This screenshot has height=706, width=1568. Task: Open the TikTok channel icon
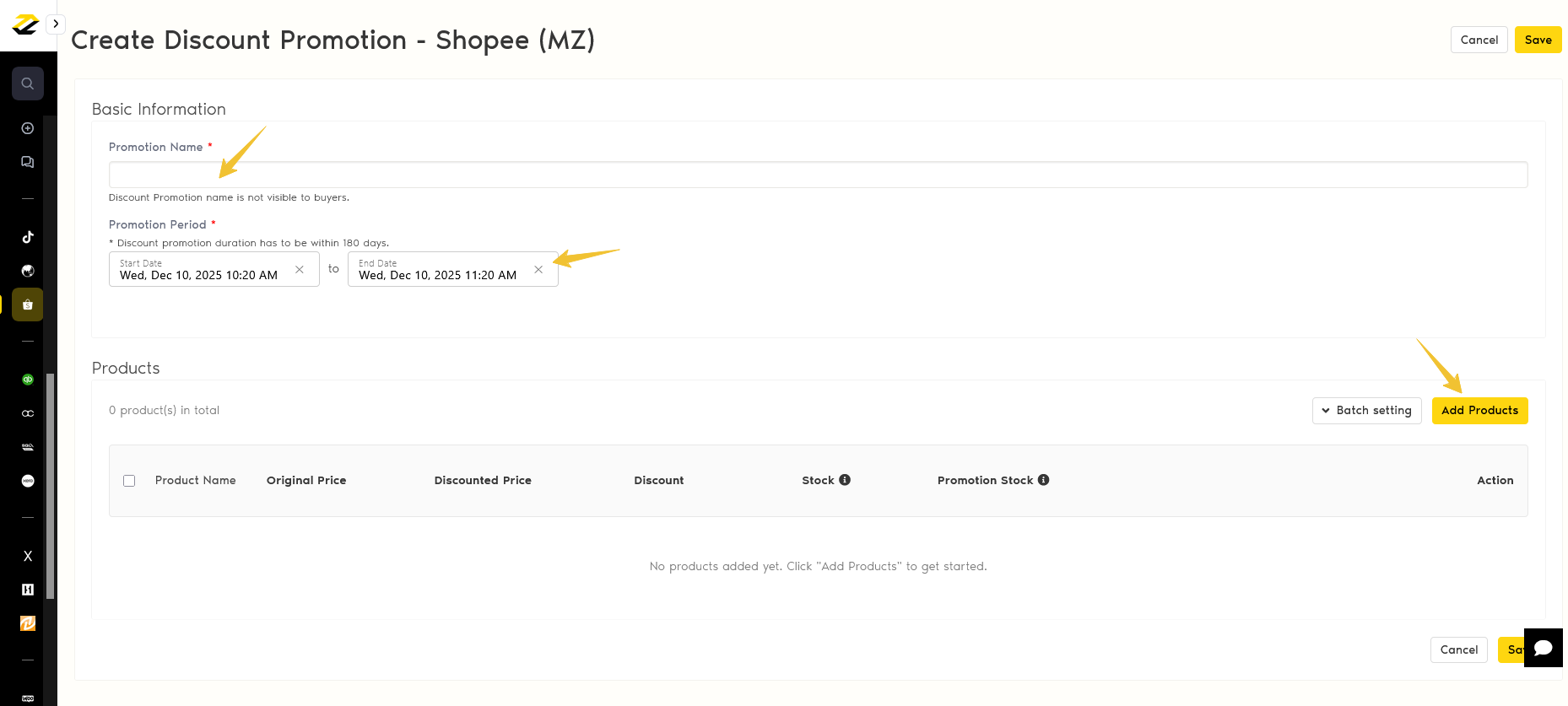coord(28,237)
